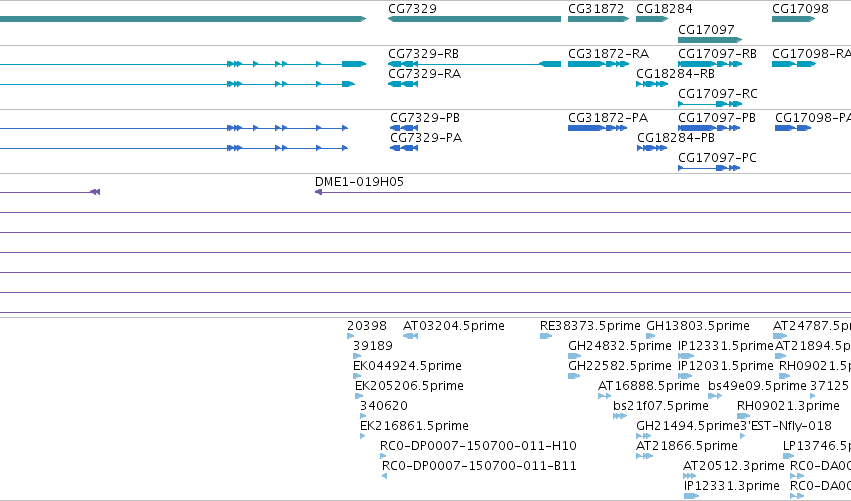Click the RE38373.5prime EST label
The image size is (851, 501).
pyautogui.click(x=590, y=326)
